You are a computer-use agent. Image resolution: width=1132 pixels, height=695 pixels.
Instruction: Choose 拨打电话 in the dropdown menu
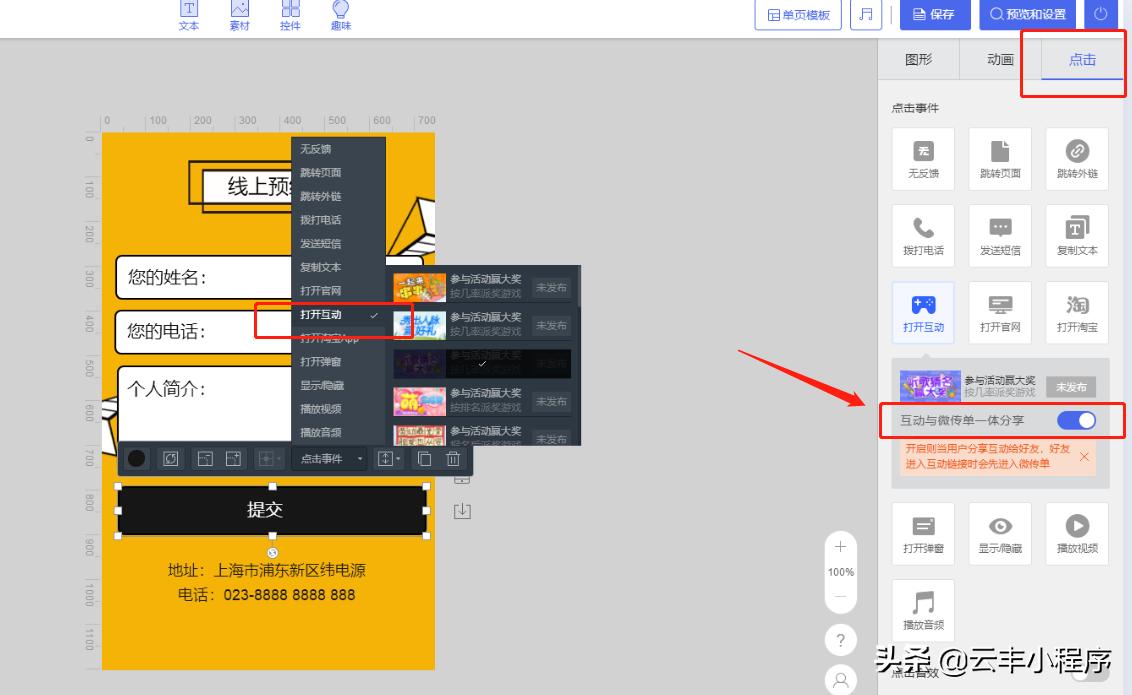(338, 219)
